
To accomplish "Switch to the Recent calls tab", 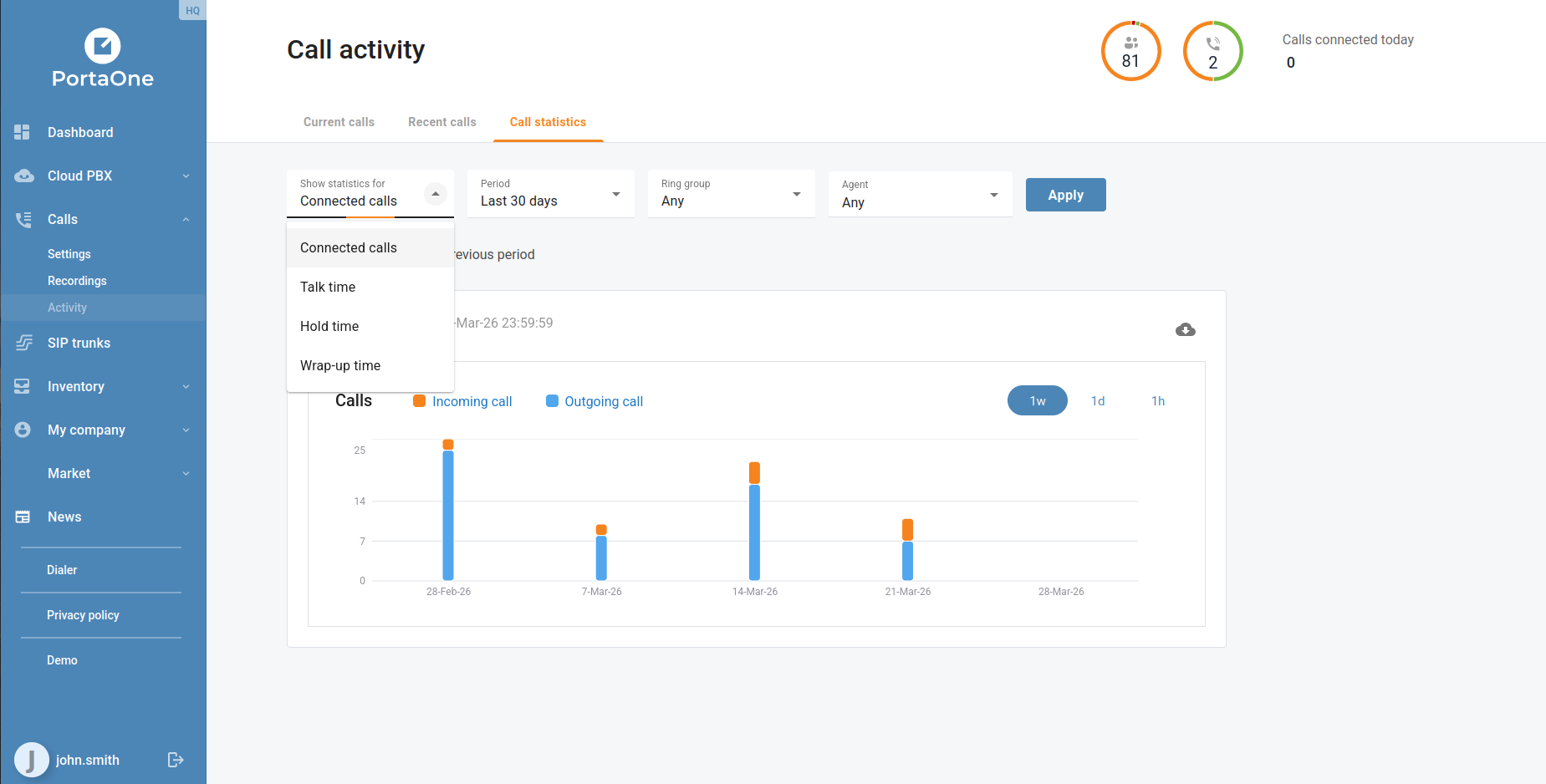I will point(441,122).
